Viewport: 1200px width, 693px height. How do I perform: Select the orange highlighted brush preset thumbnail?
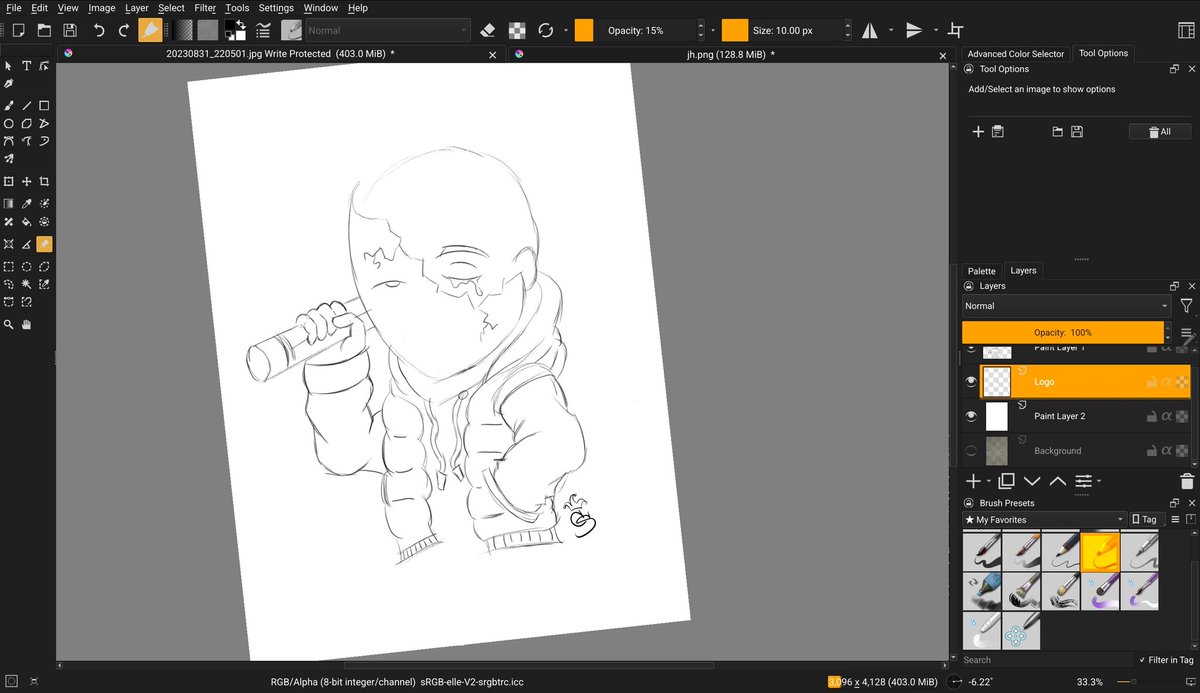click(1100, 551)
